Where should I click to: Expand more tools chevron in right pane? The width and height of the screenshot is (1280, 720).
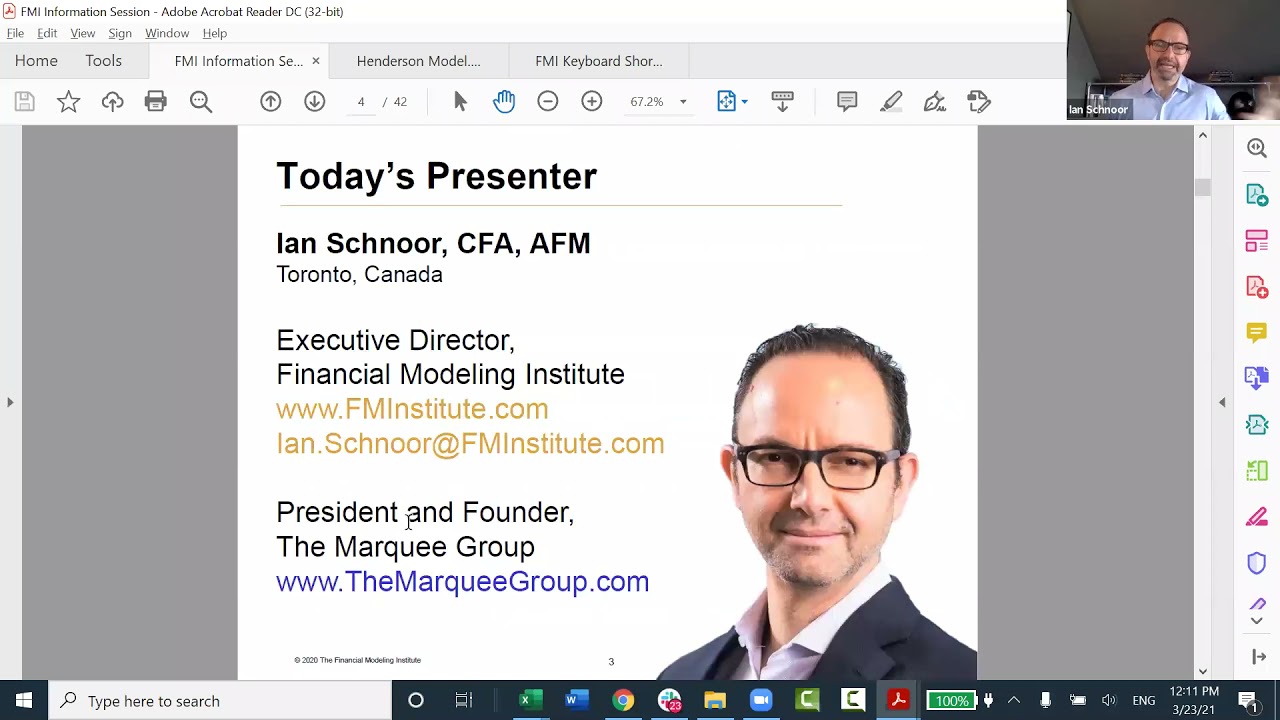1257,621
